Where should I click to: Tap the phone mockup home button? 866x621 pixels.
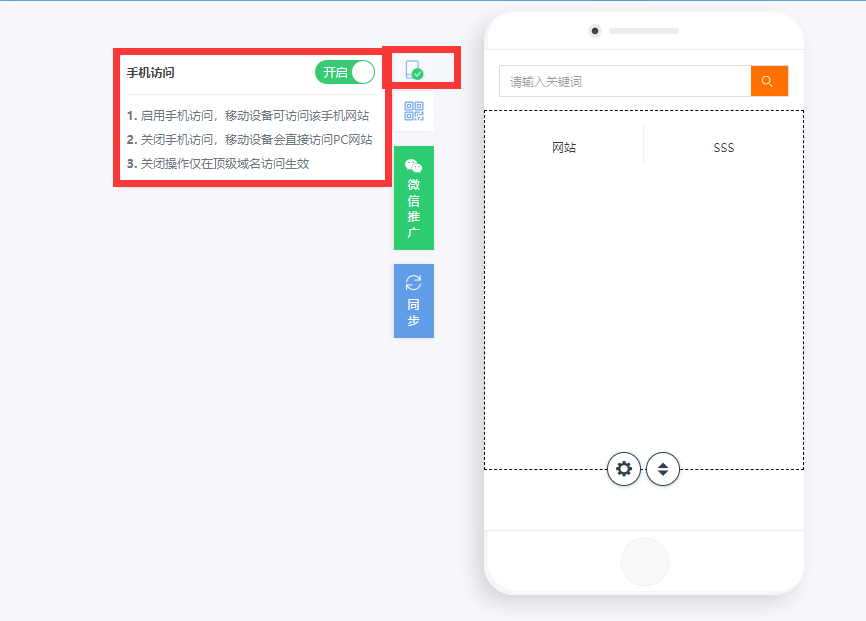click(645, 562)
